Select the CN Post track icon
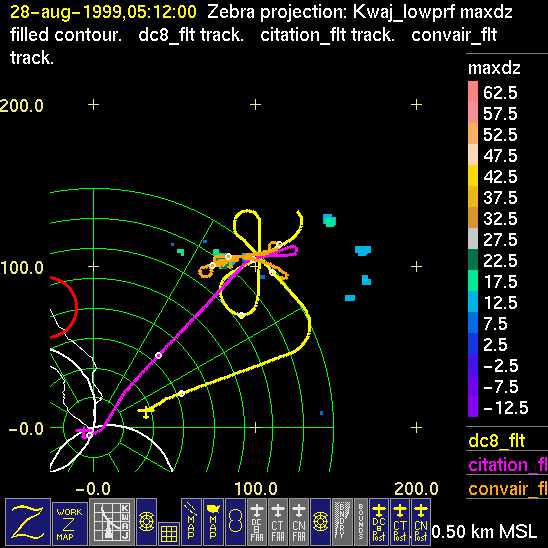The height and width of the screenshot is (548, 548). pyautogui.click(x=421, y=521)
